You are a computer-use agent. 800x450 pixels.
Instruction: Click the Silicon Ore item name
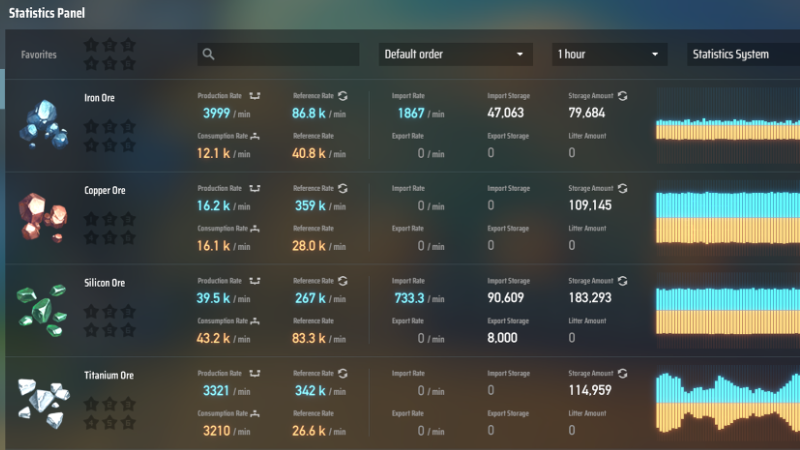click(x=104, y=283)
